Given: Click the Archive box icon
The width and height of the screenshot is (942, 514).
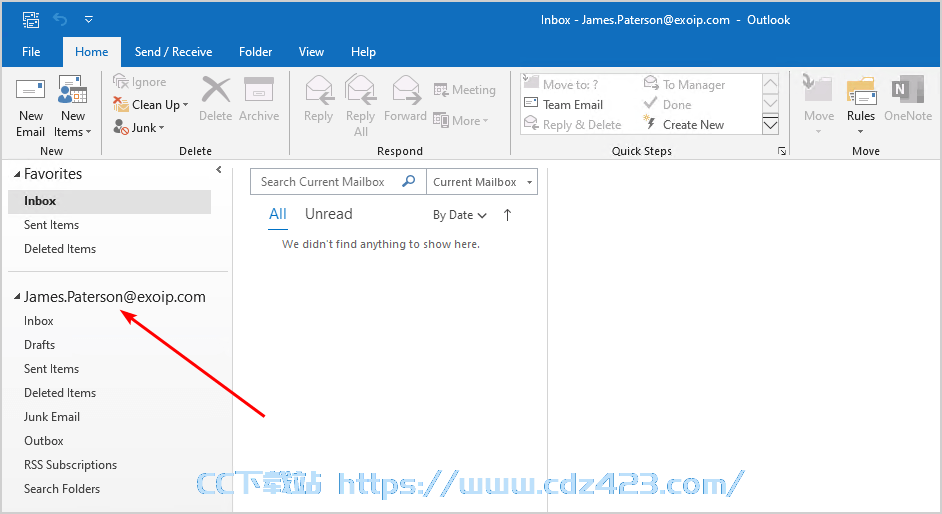Looking at the screenshot, I should [259, 90].
